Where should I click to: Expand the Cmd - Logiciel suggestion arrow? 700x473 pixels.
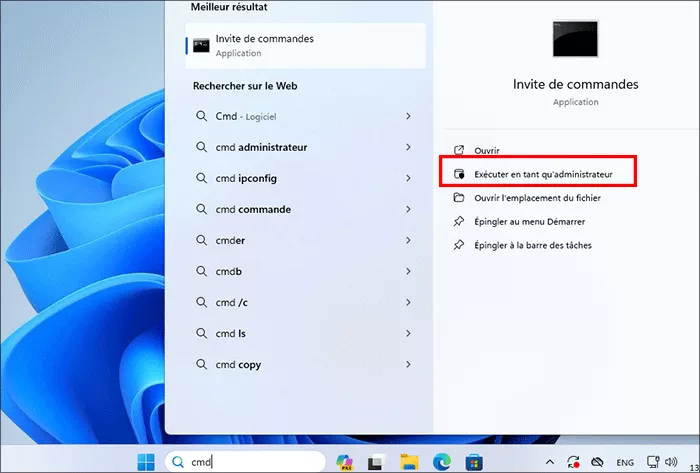pyautogui.click(x=408, y=116)
